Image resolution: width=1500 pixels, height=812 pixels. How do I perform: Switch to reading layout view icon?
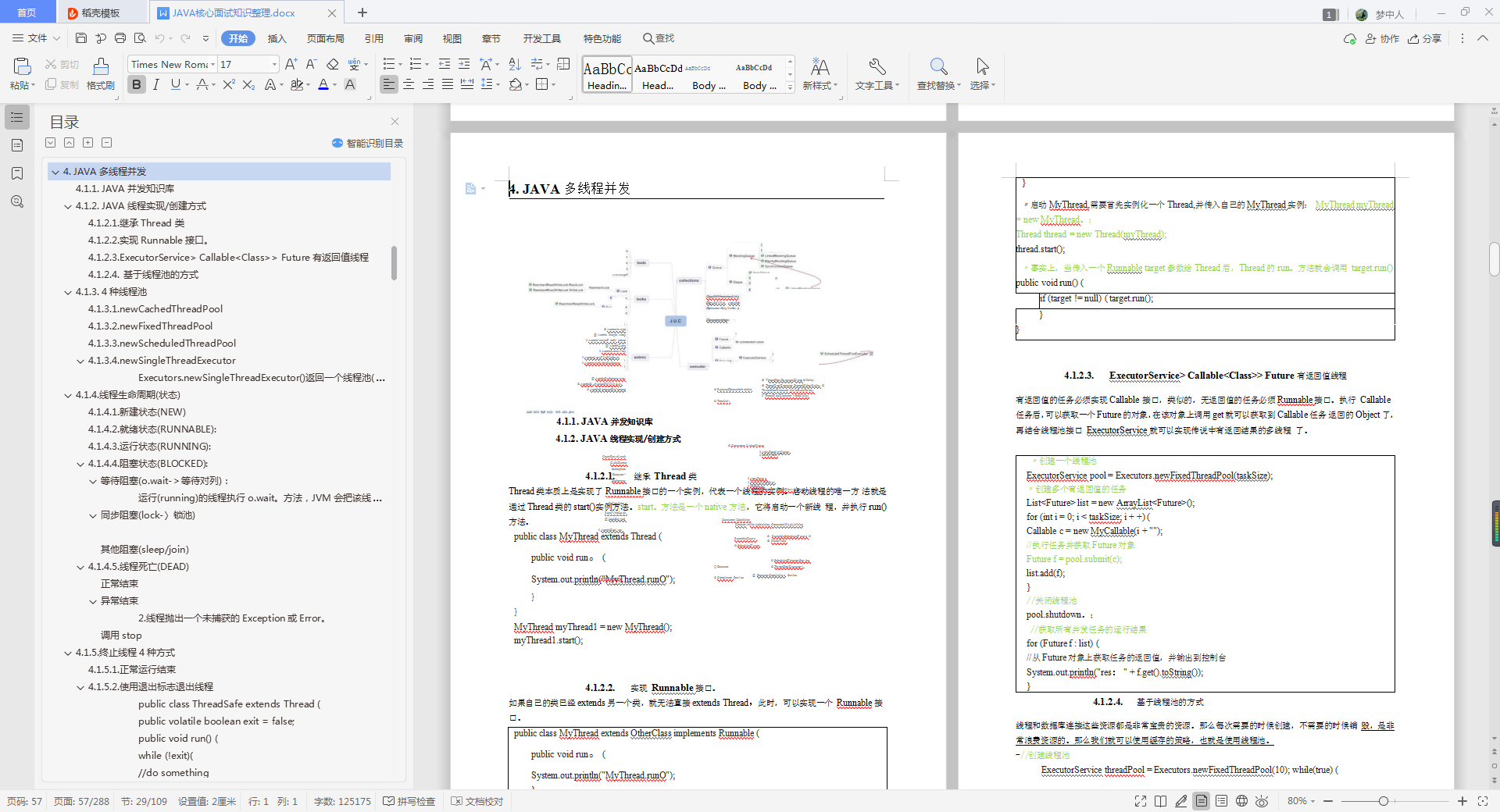1161,801
